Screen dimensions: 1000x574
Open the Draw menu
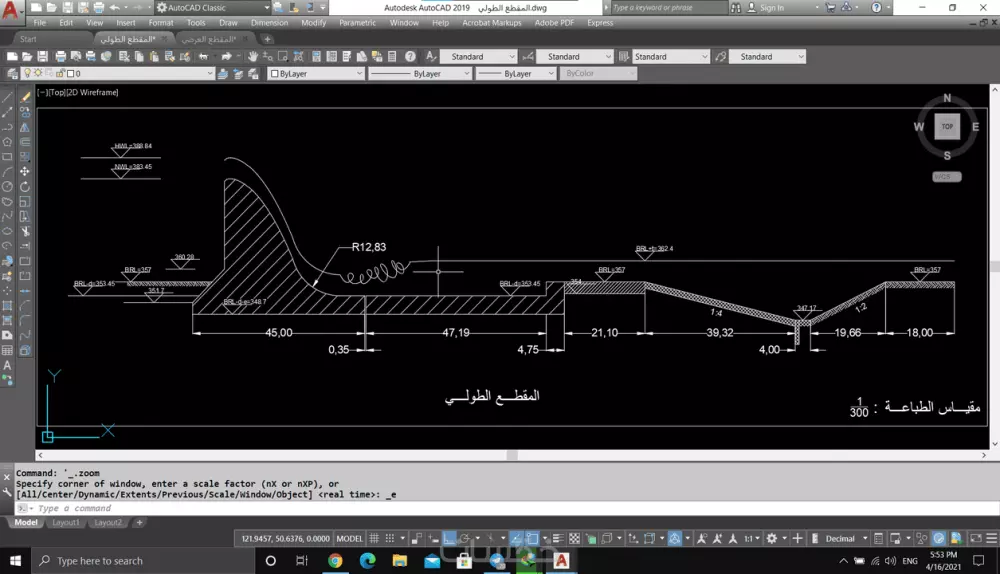228,22
